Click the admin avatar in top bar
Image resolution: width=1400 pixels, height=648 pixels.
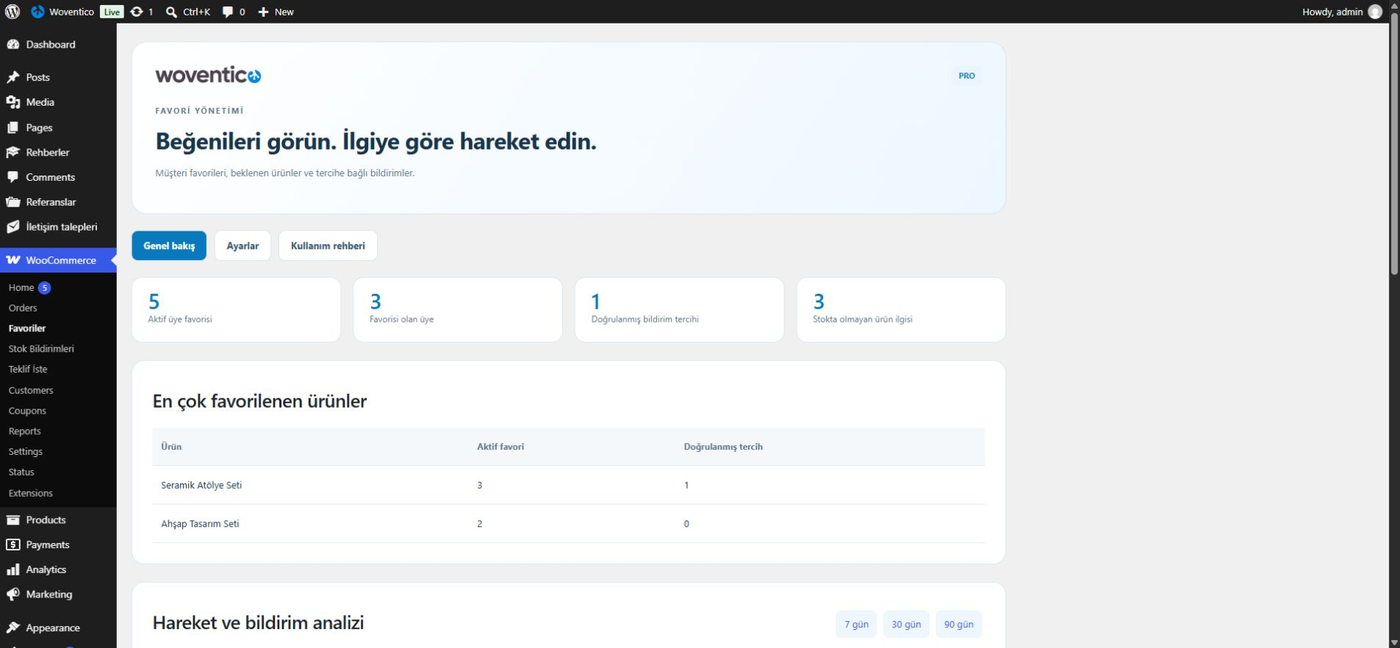1375,12
